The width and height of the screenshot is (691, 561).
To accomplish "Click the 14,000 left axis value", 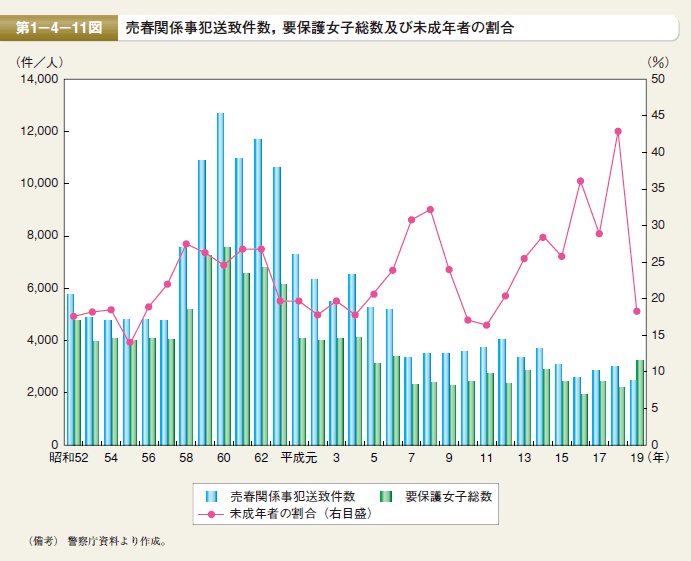I will (x=38, y=79).
